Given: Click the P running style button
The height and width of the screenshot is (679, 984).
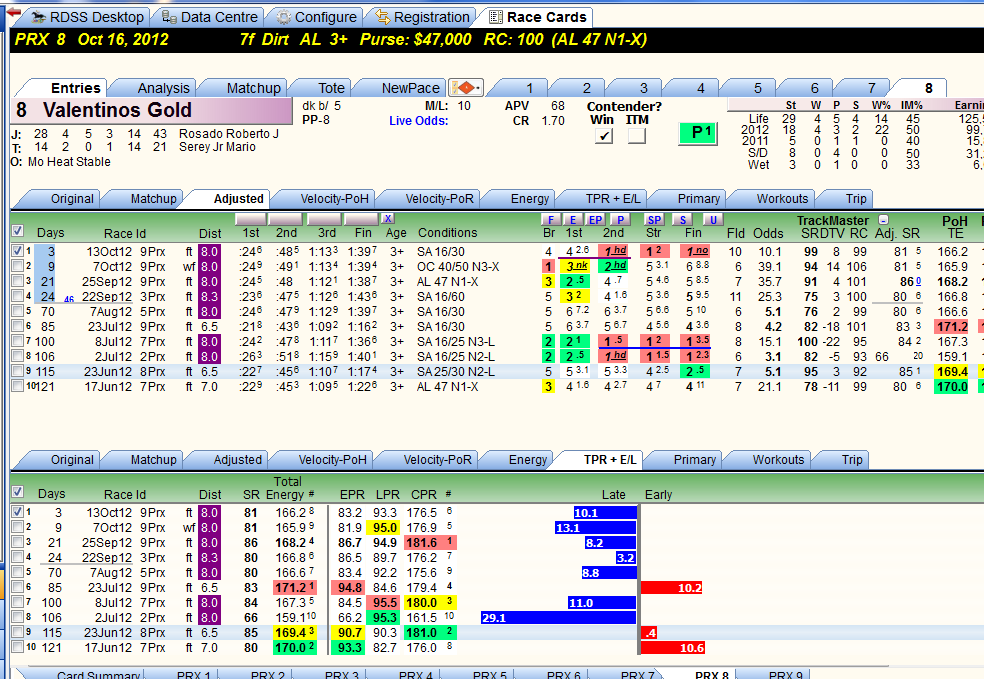Looking at the screenshot, I should 620,220.
